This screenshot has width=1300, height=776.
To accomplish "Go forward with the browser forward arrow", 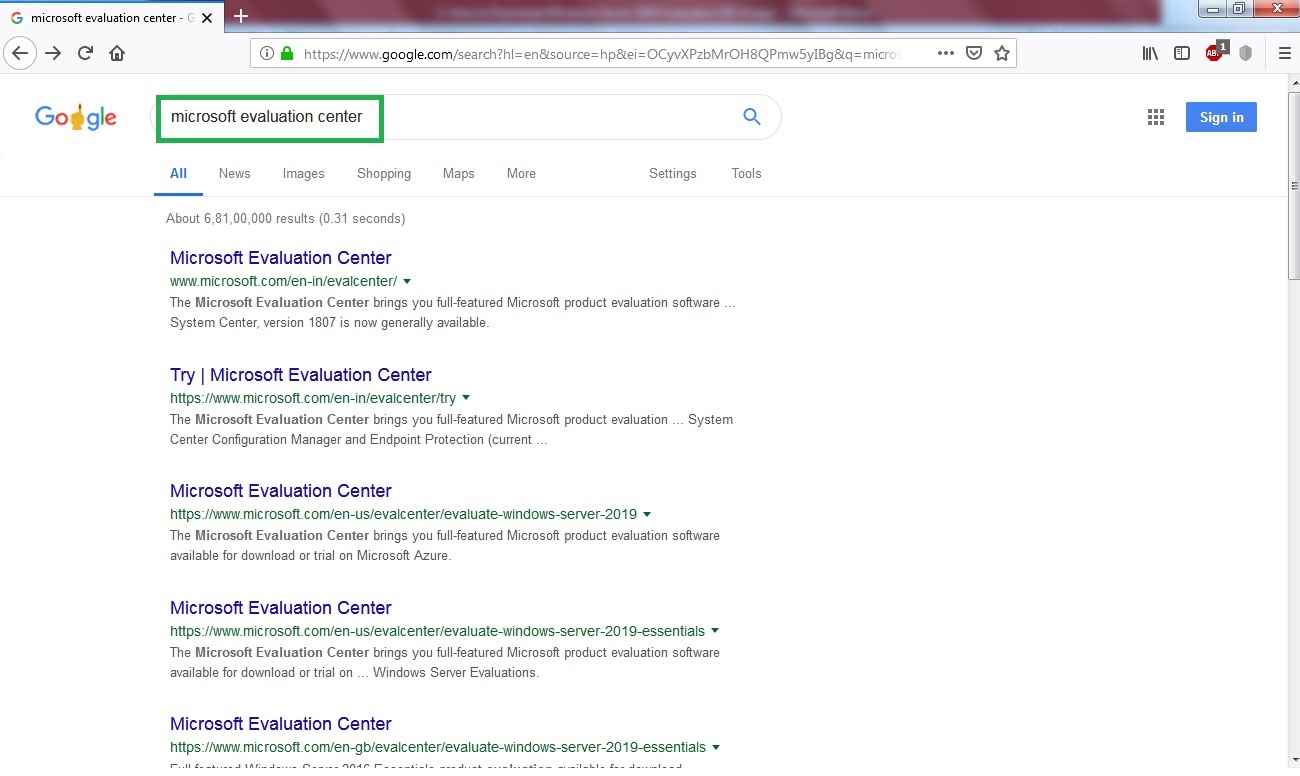I will (x=53, y=53).
